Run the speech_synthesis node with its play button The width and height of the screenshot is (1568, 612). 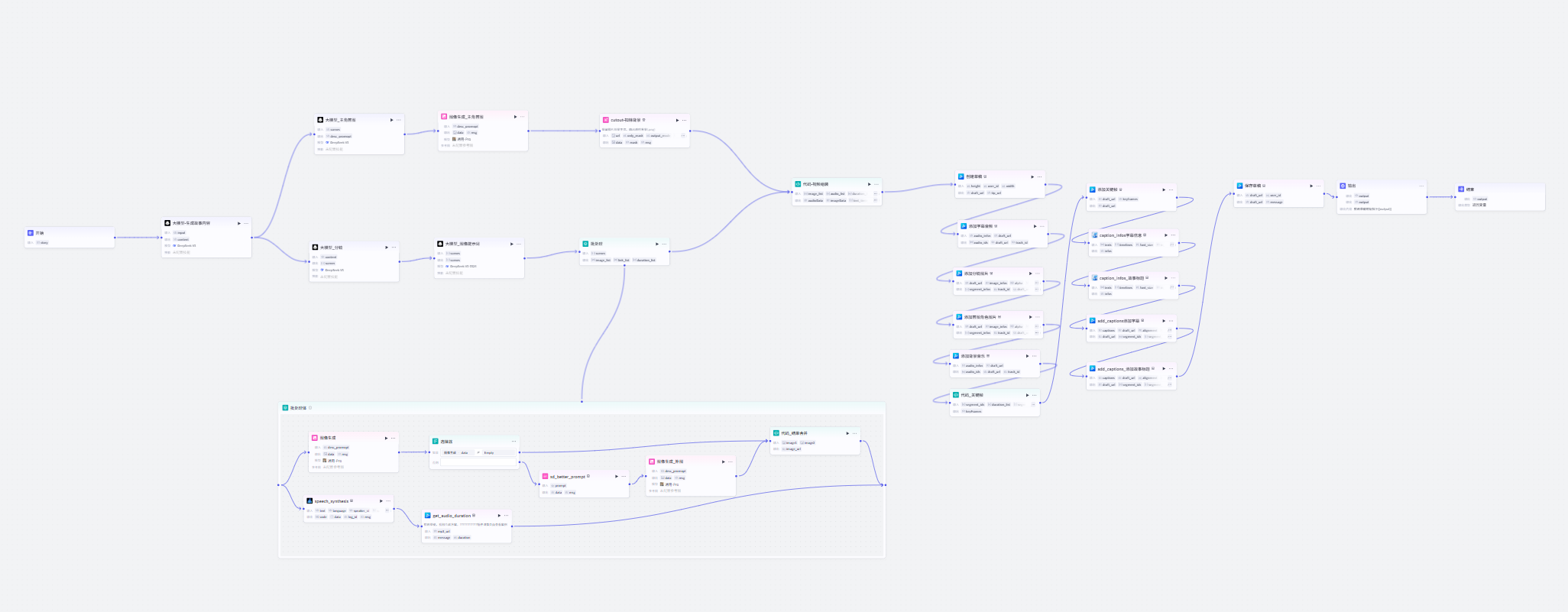pyautogui.click(x=381, y=501)
